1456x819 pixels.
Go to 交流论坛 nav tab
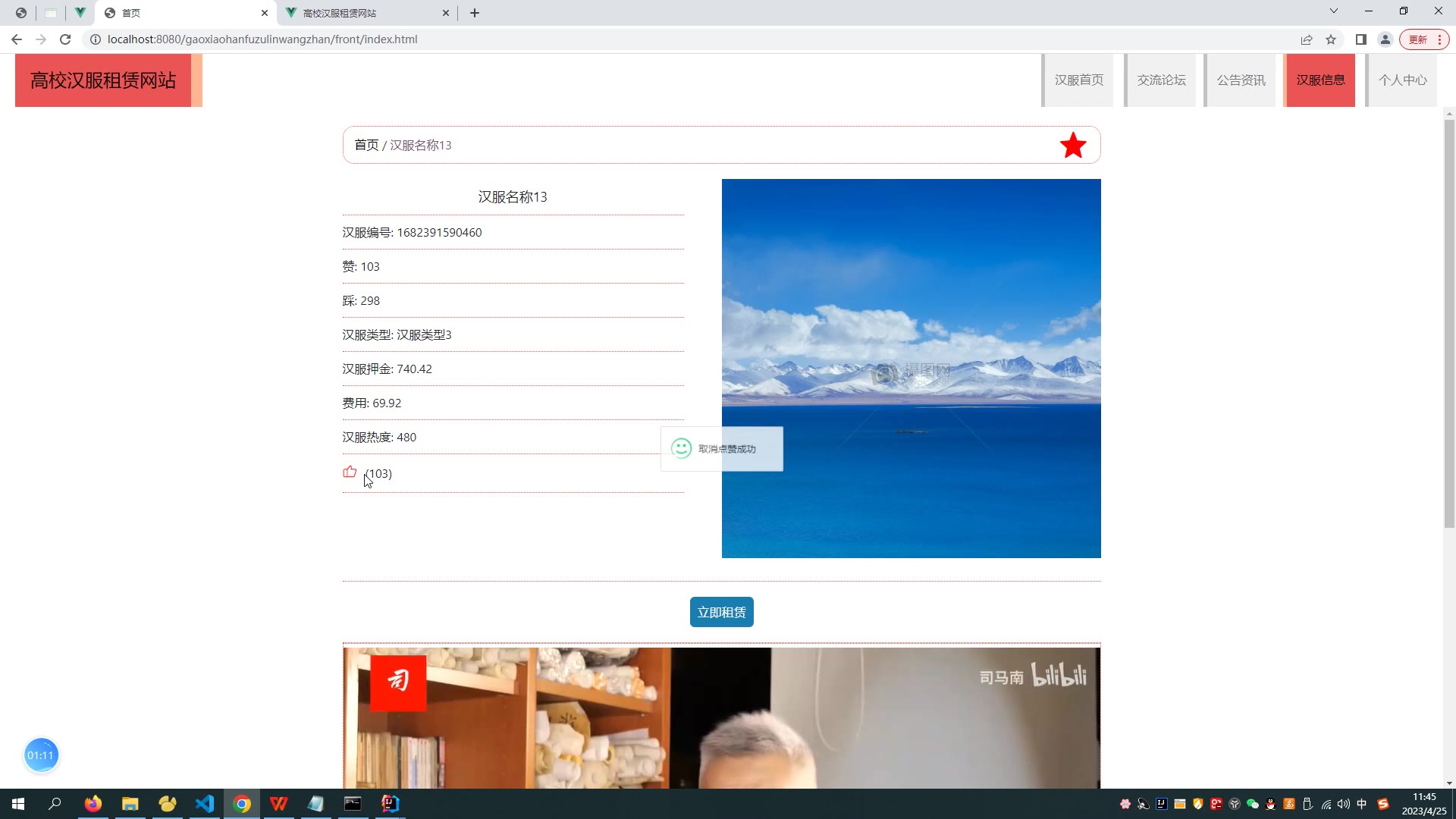tap(1161, 80)
